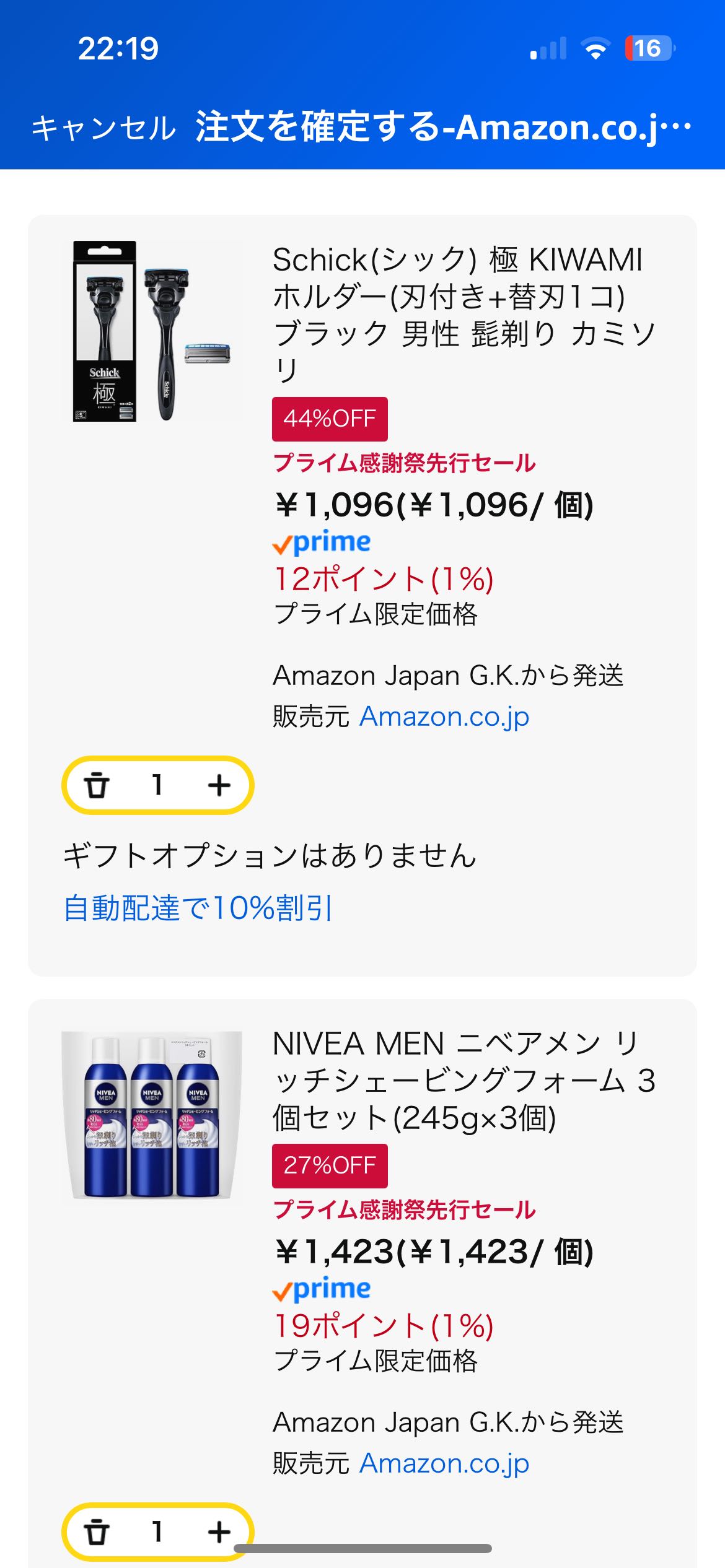Delete the Schick razor using trash icon
The width and height of the screenshot is (725, 1568).
[x=97, y=785]
